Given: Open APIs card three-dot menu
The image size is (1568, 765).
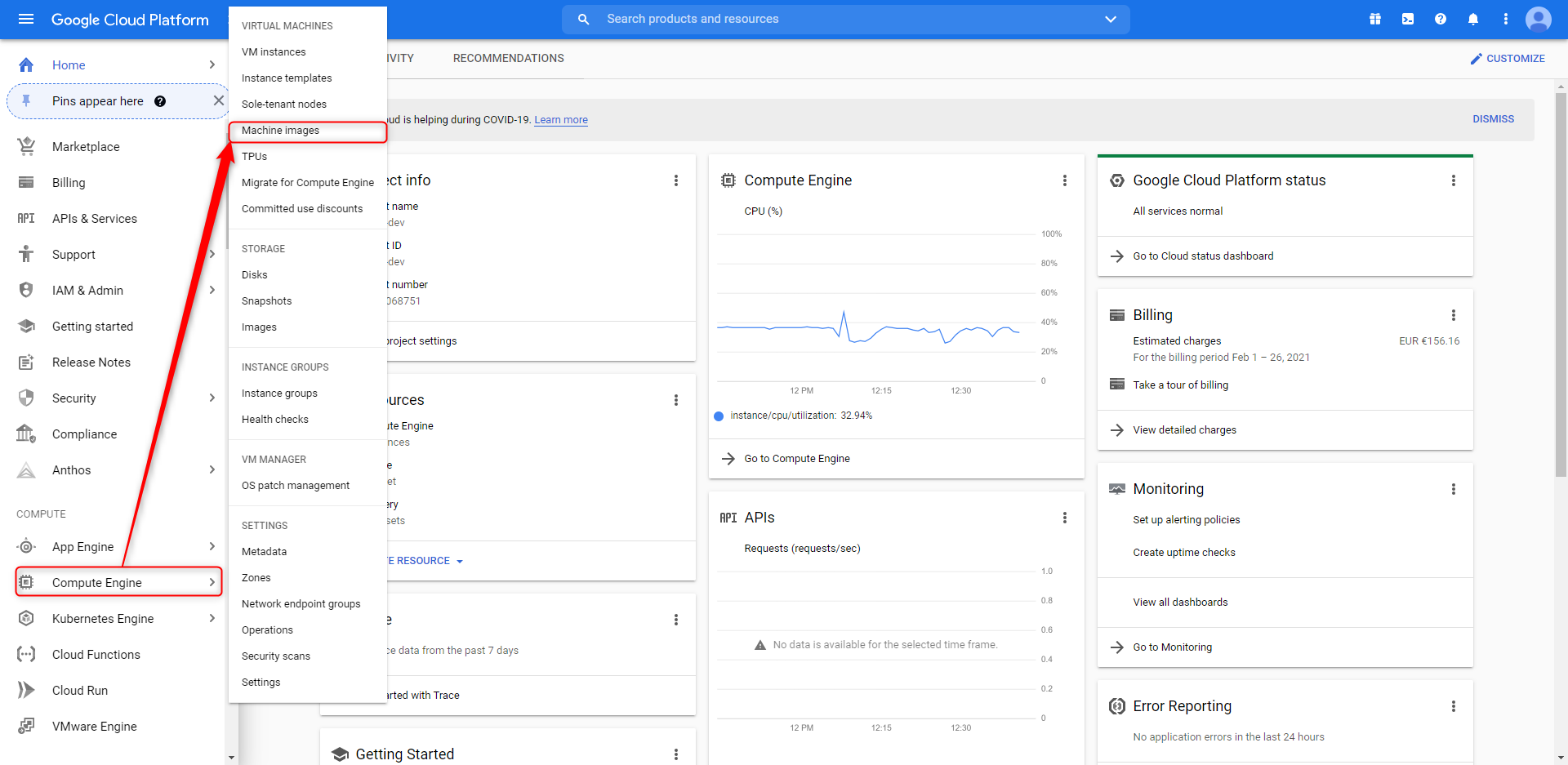Looking at the screenshot, I should pos(1064,518).
